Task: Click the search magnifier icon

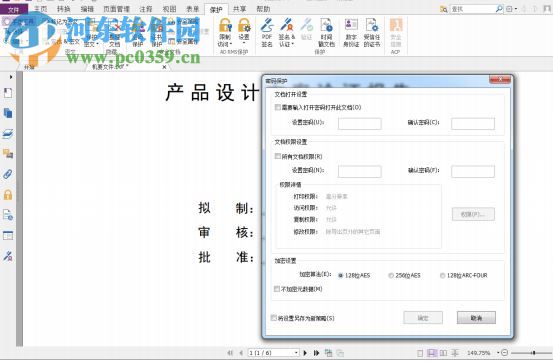Action: tap(499, 9)
